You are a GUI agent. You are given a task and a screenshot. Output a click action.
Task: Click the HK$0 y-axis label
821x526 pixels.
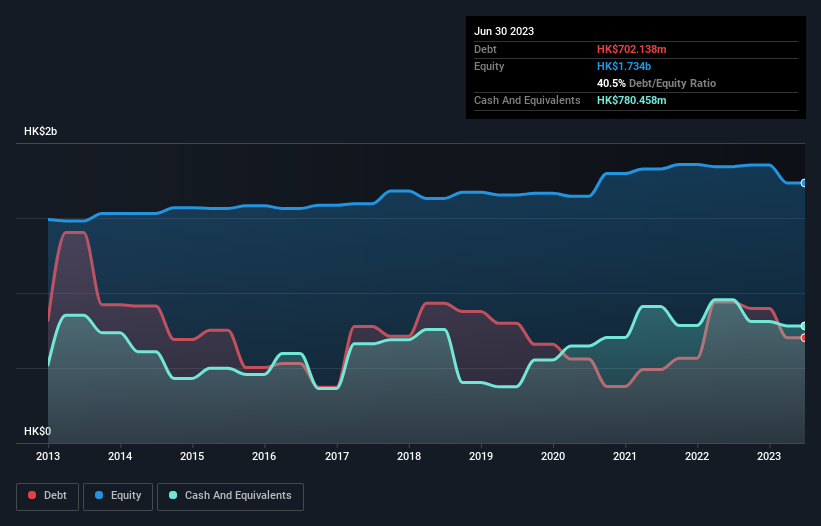[x=38, y=431]
